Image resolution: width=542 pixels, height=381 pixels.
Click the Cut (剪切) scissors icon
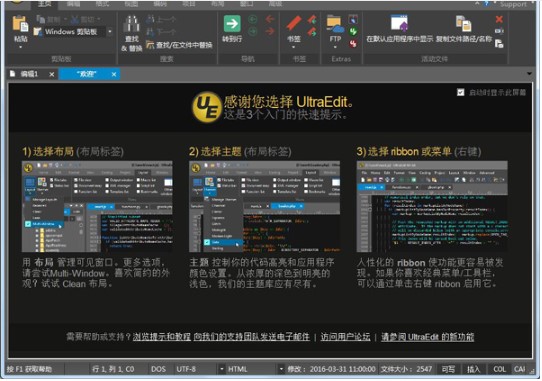75,19
